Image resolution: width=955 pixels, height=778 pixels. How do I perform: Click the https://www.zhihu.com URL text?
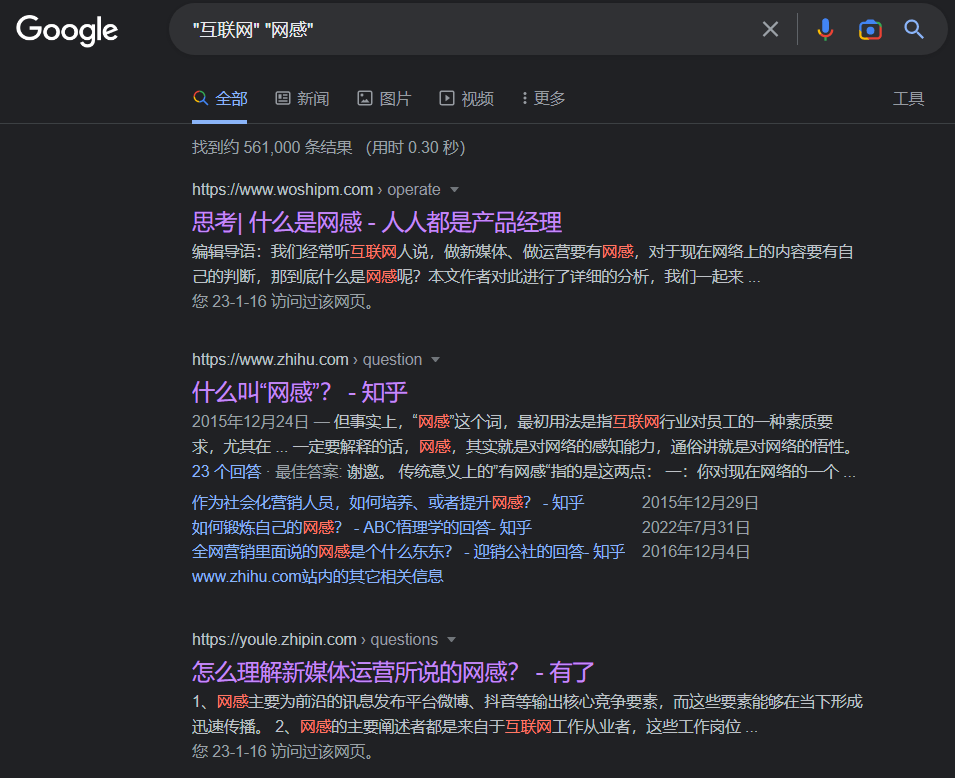pos(270,360)
